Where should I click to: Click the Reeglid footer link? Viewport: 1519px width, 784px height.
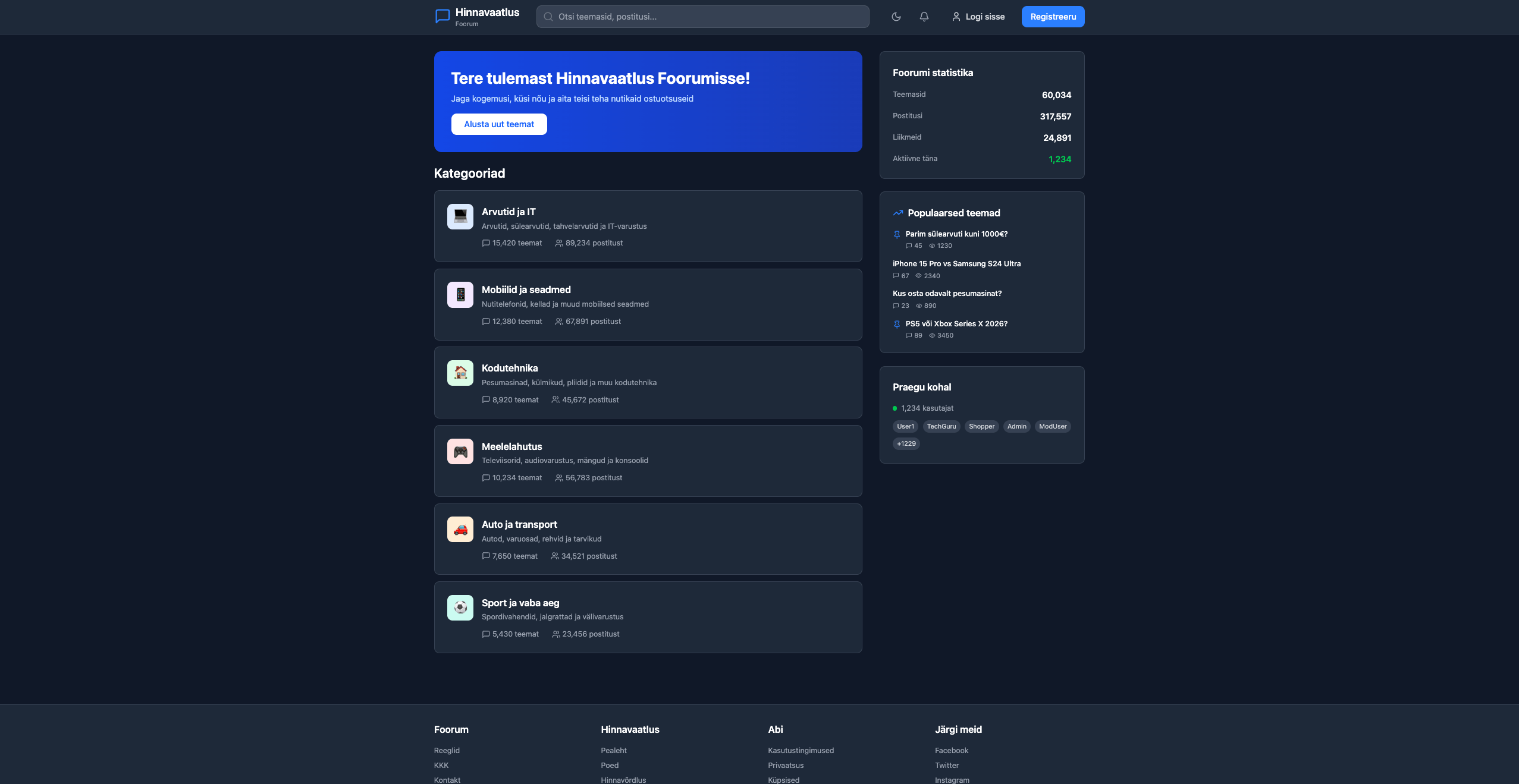(446, 750)
